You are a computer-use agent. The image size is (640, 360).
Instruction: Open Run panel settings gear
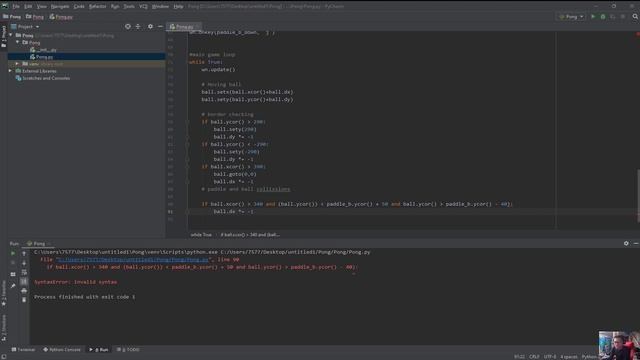click(626, 243)
